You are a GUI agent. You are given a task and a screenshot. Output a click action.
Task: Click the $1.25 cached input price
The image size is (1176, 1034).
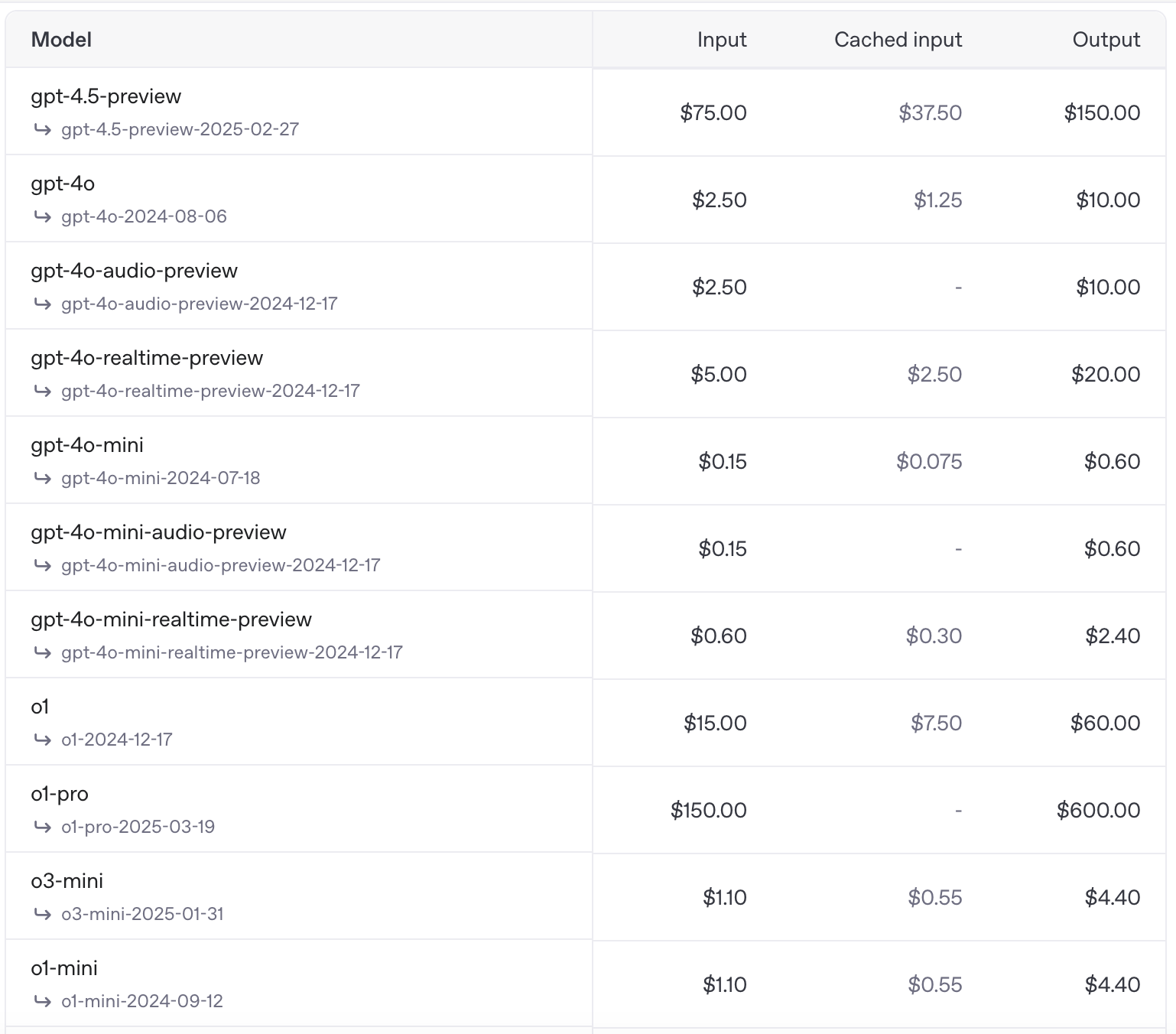click(937, 200)
